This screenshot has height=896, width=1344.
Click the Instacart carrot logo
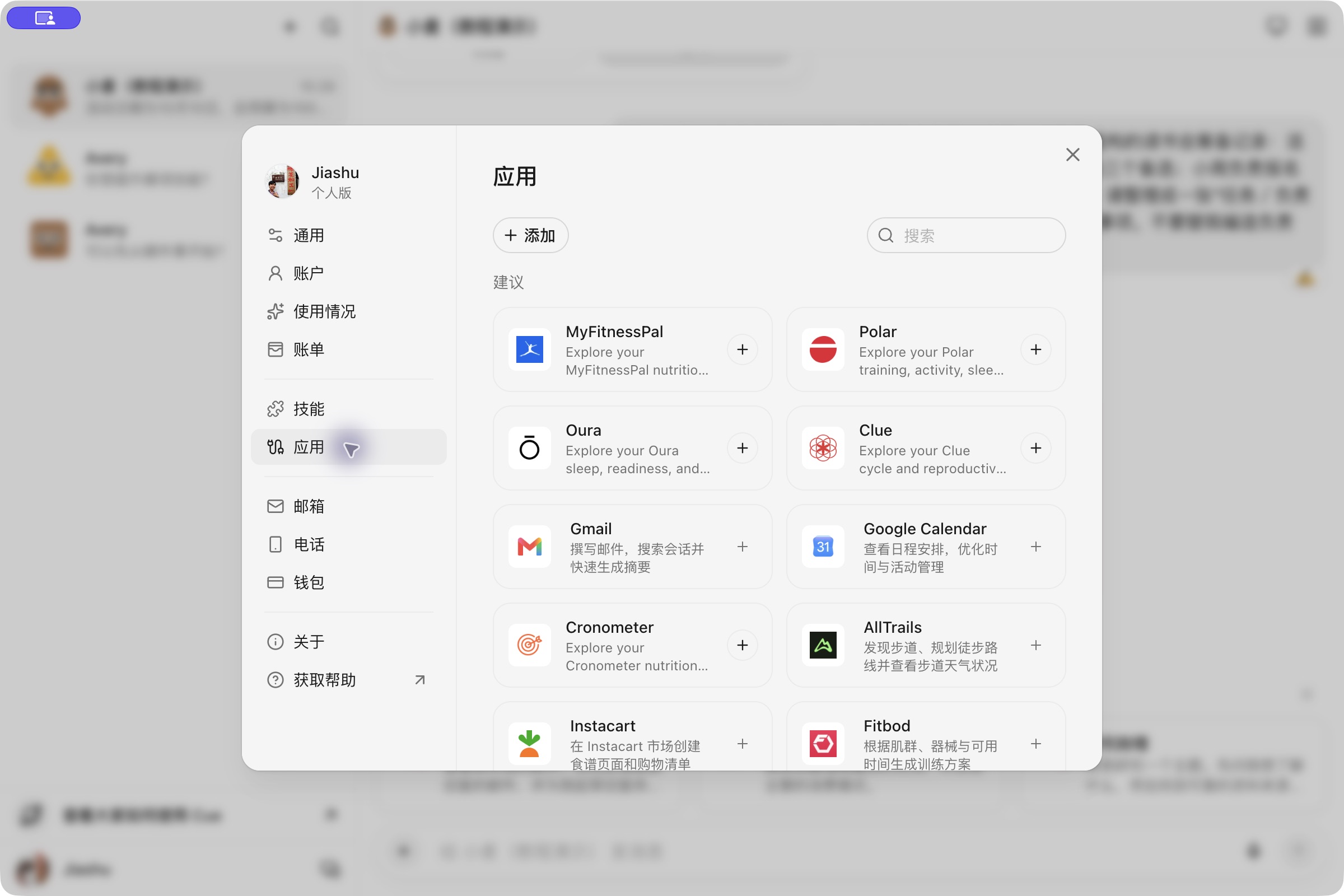tap(529, 744)
